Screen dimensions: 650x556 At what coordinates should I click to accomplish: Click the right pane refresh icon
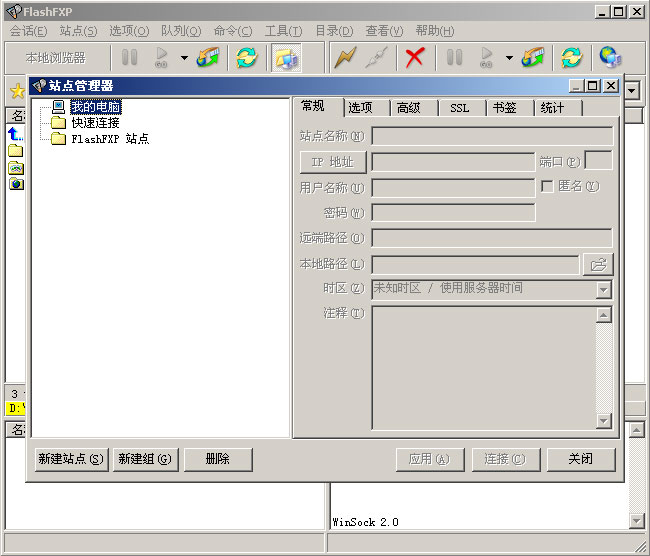[x=571, y=57]
